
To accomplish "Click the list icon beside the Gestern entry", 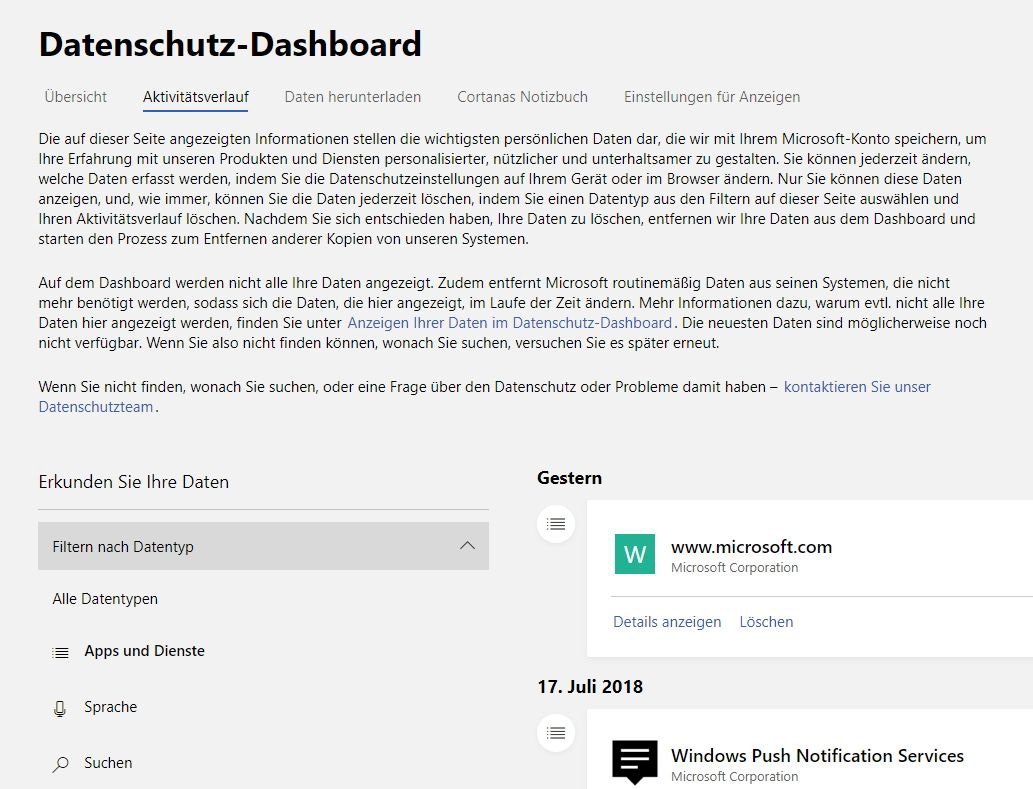I will point(556,523).
